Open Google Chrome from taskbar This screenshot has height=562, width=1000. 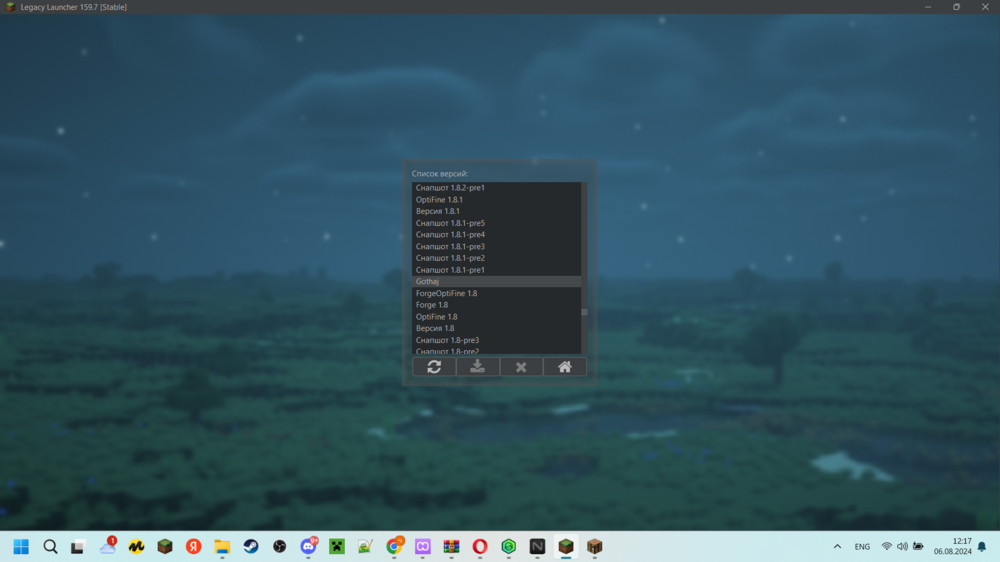click(x=394, y=547)
